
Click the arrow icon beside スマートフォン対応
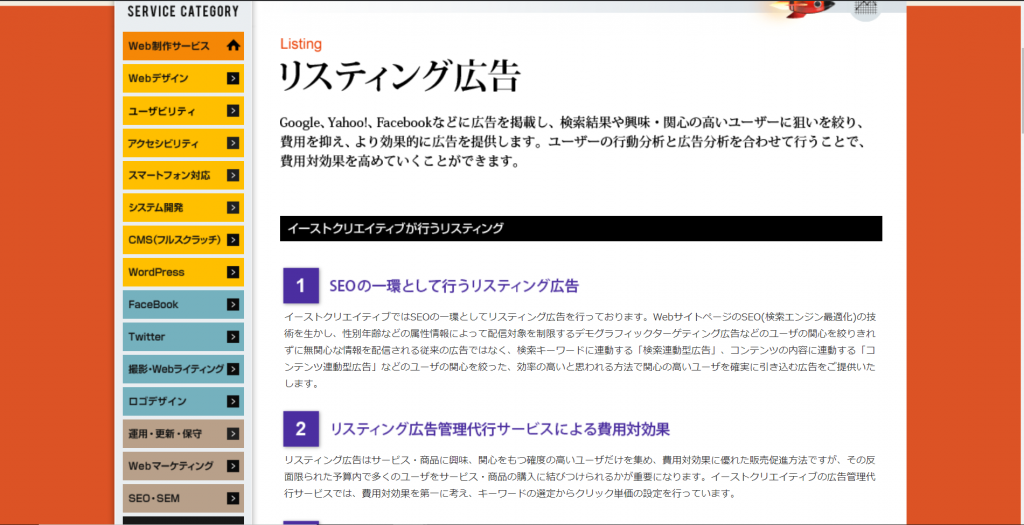[233, 176]
